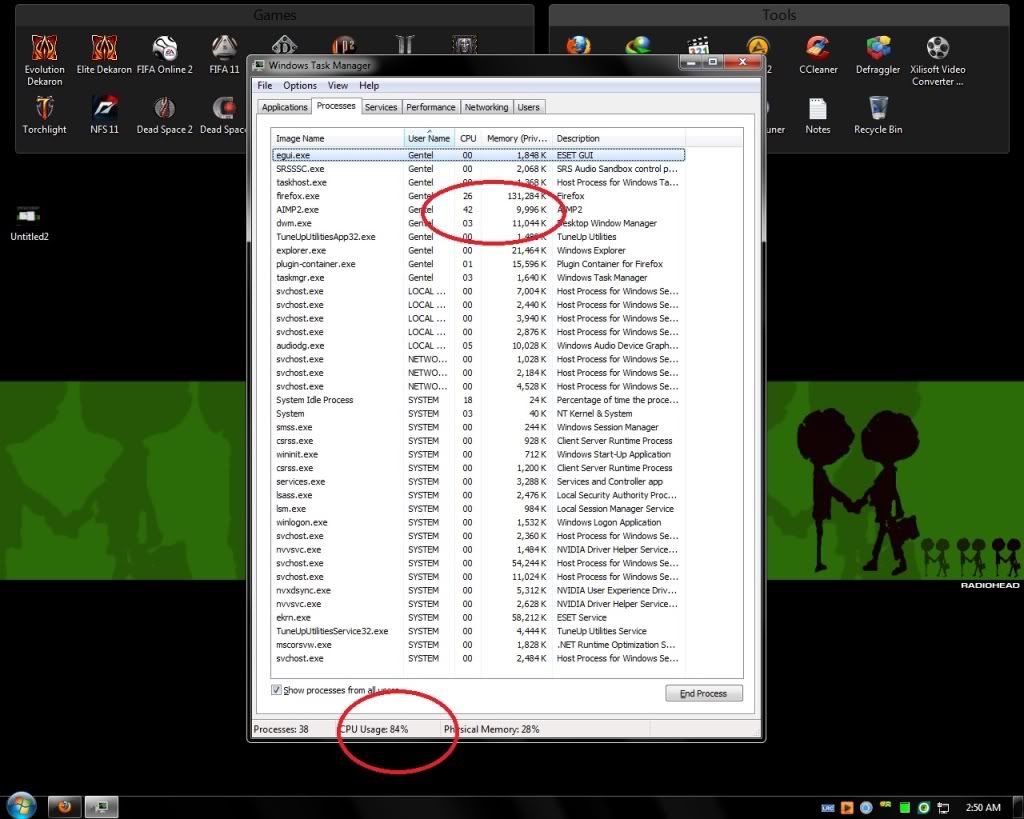The height and width of the screenshot is (819, 1024).
Task: Select the Untitled2 desktop file
Action: (29, 222)
